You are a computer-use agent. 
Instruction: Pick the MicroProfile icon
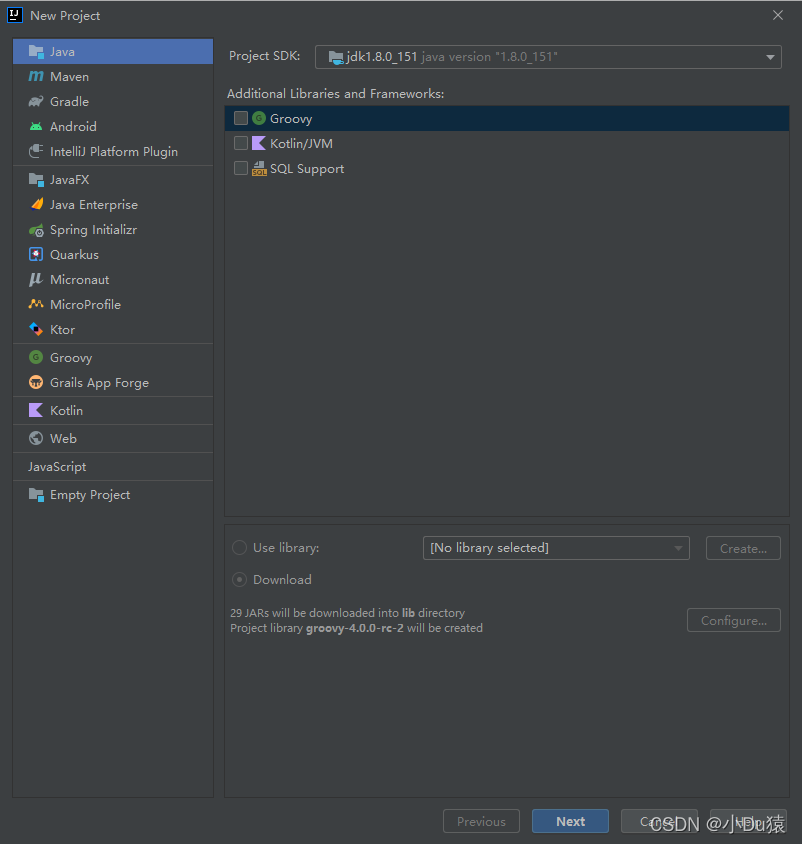(x=36, y=304)
